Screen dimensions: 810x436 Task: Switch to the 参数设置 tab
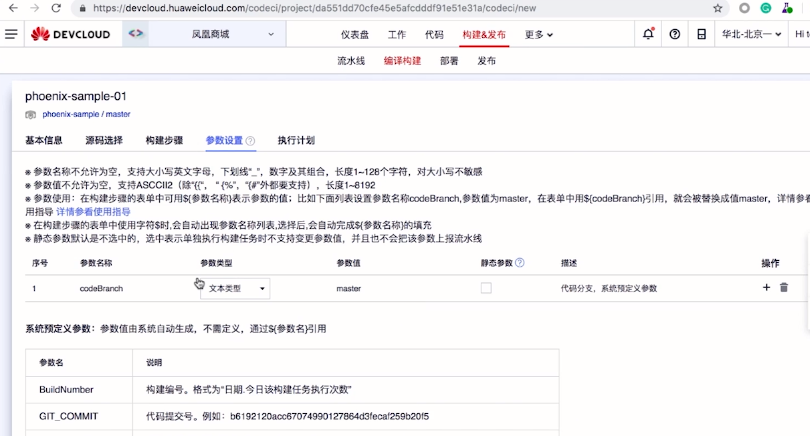[224, 141]
